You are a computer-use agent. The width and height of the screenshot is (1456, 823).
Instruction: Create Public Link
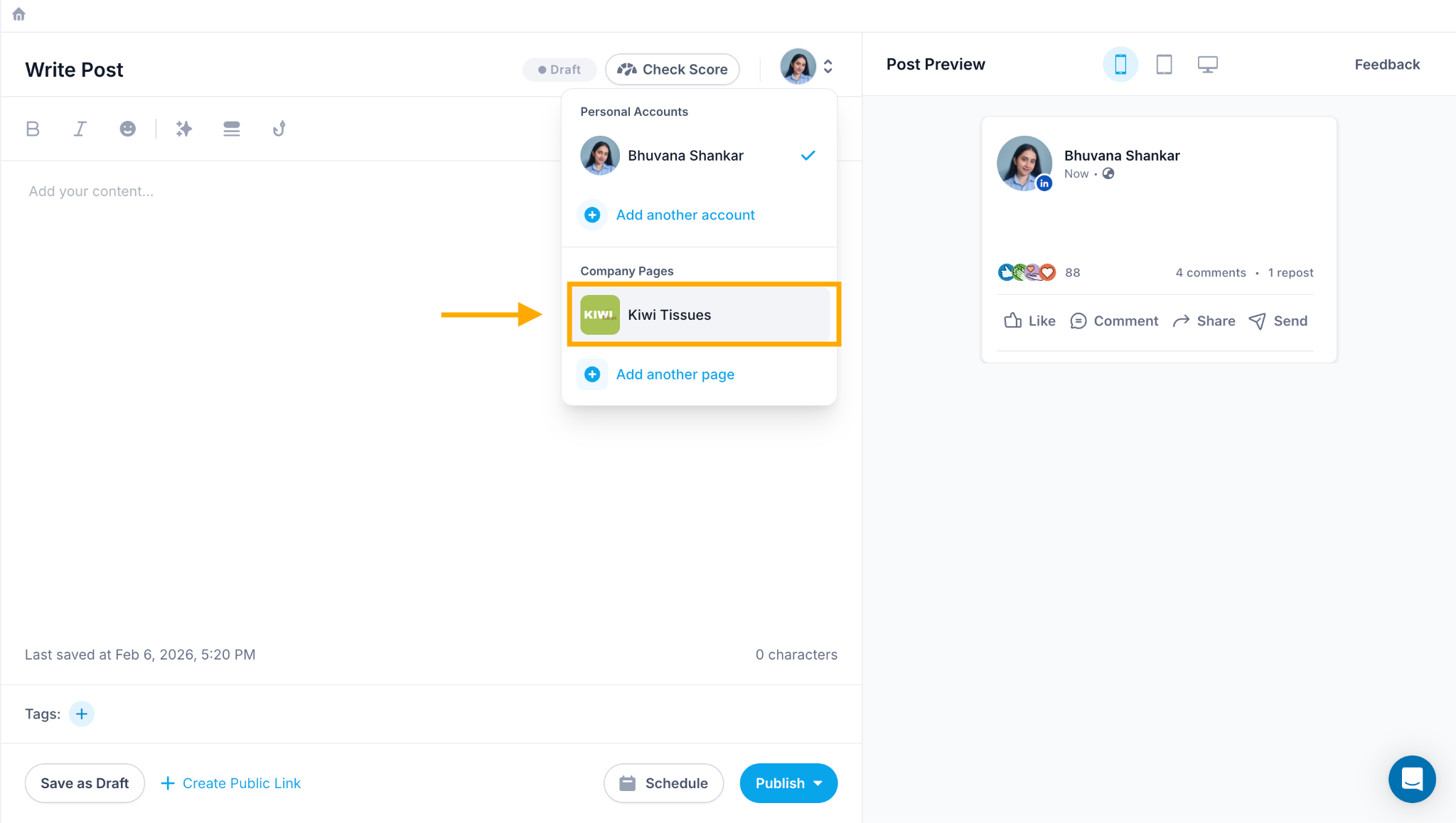point(231,783)
